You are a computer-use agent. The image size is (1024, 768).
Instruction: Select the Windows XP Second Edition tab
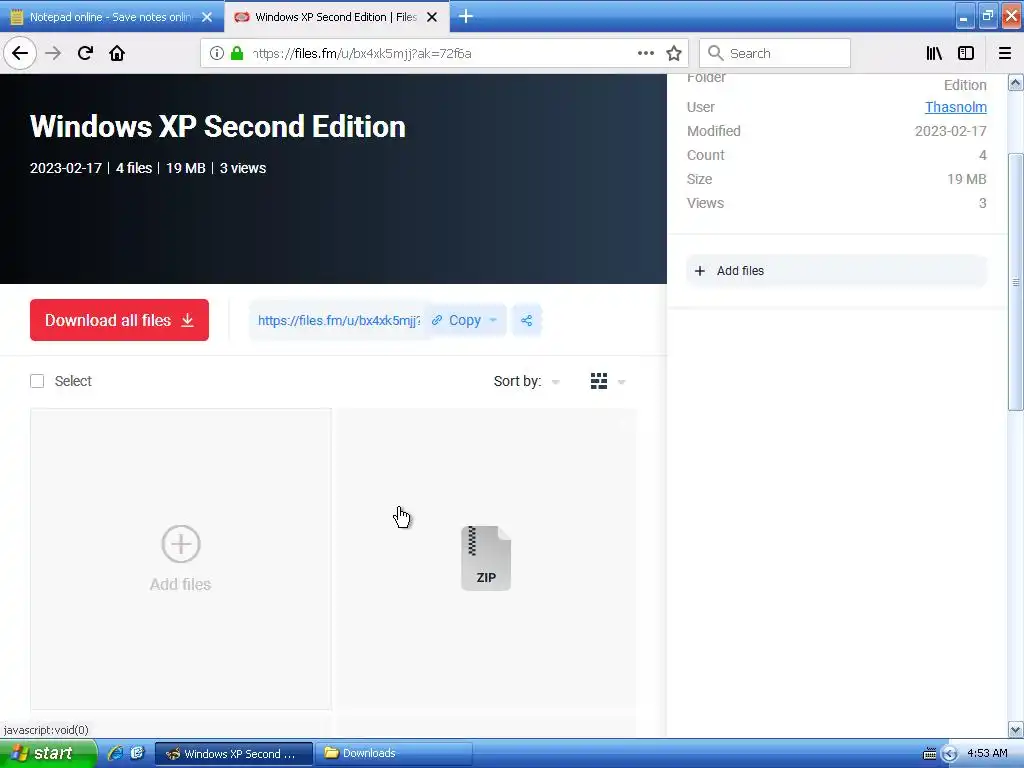tap(336, 17)
